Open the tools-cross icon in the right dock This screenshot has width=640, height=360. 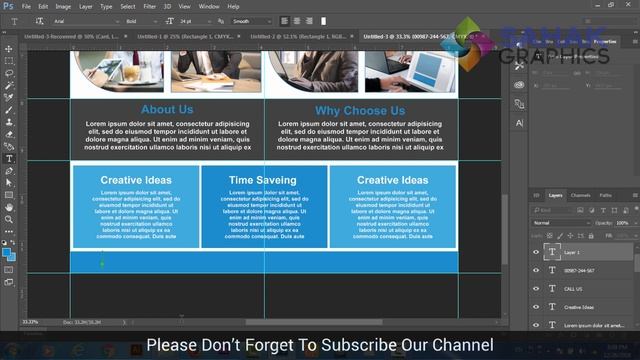pos(519,66)
